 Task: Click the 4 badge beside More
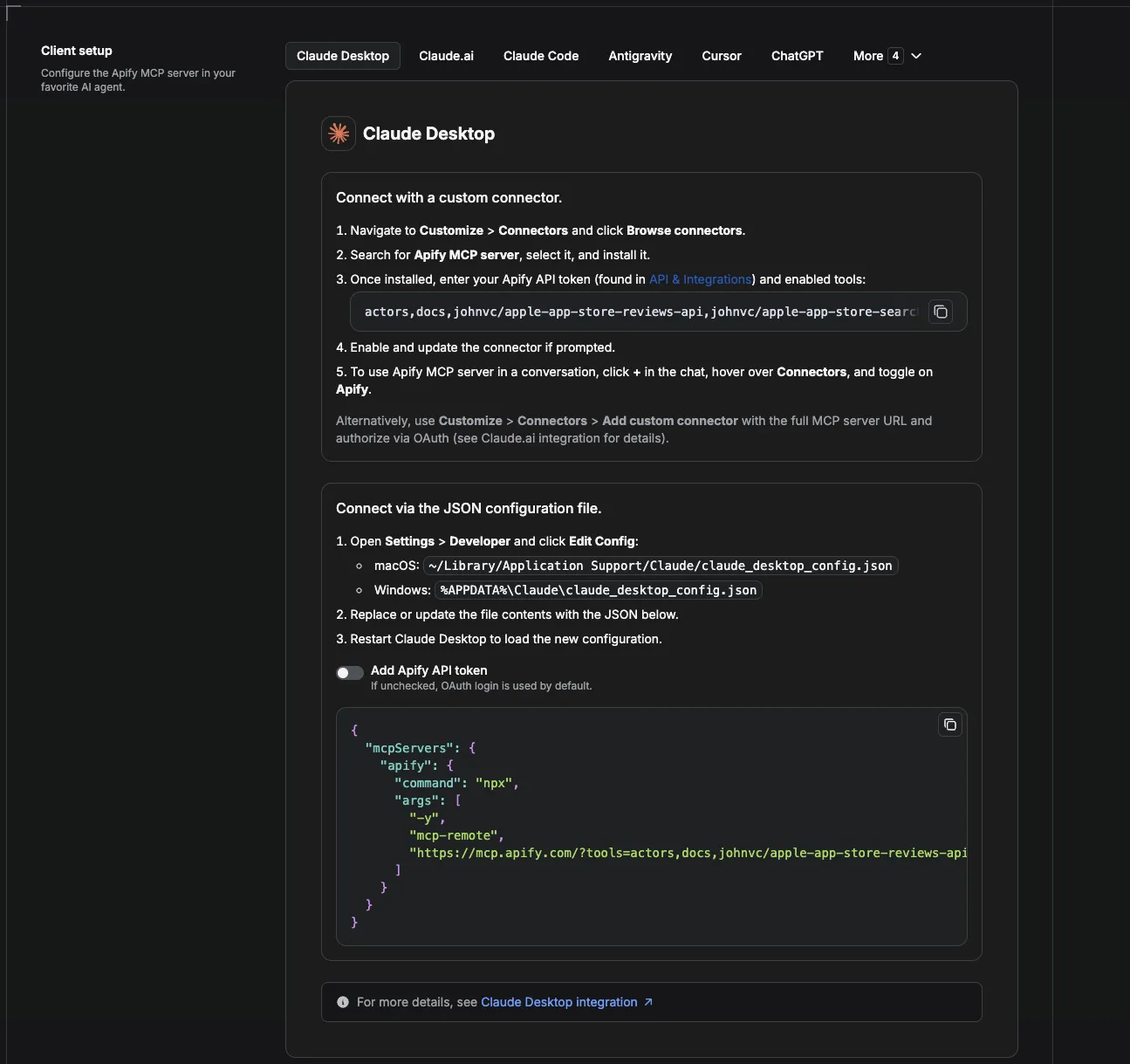(895, 56)
